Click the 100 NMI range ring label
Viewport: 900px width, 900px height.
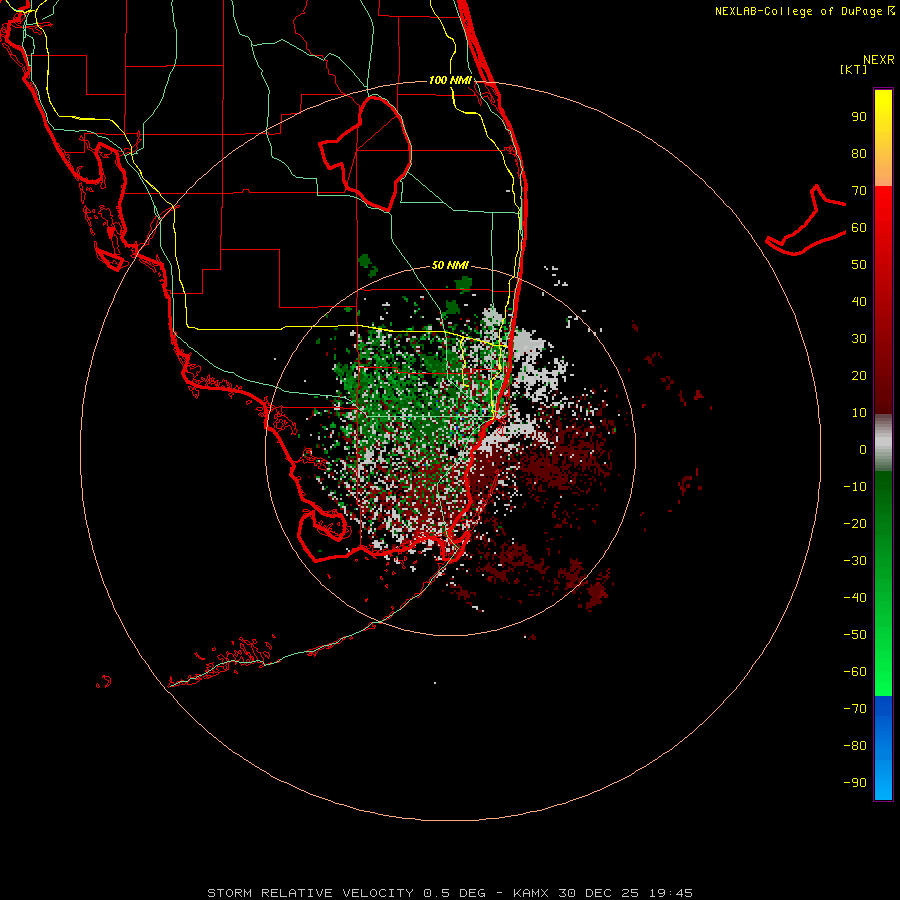[450, 80]
